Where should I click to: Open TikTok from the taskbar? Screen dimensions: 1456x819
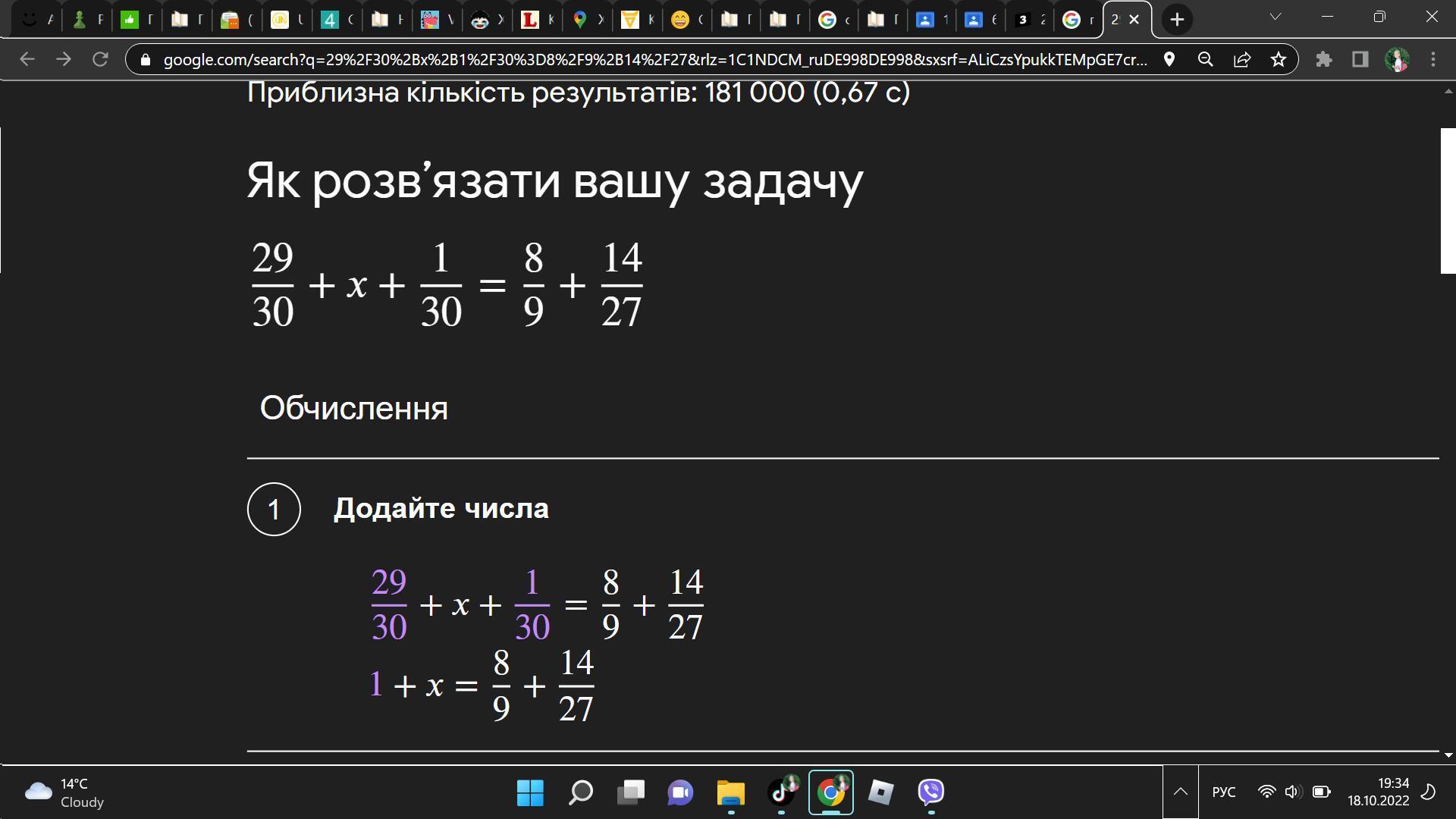pyautogui.click(x=781, y=792)
